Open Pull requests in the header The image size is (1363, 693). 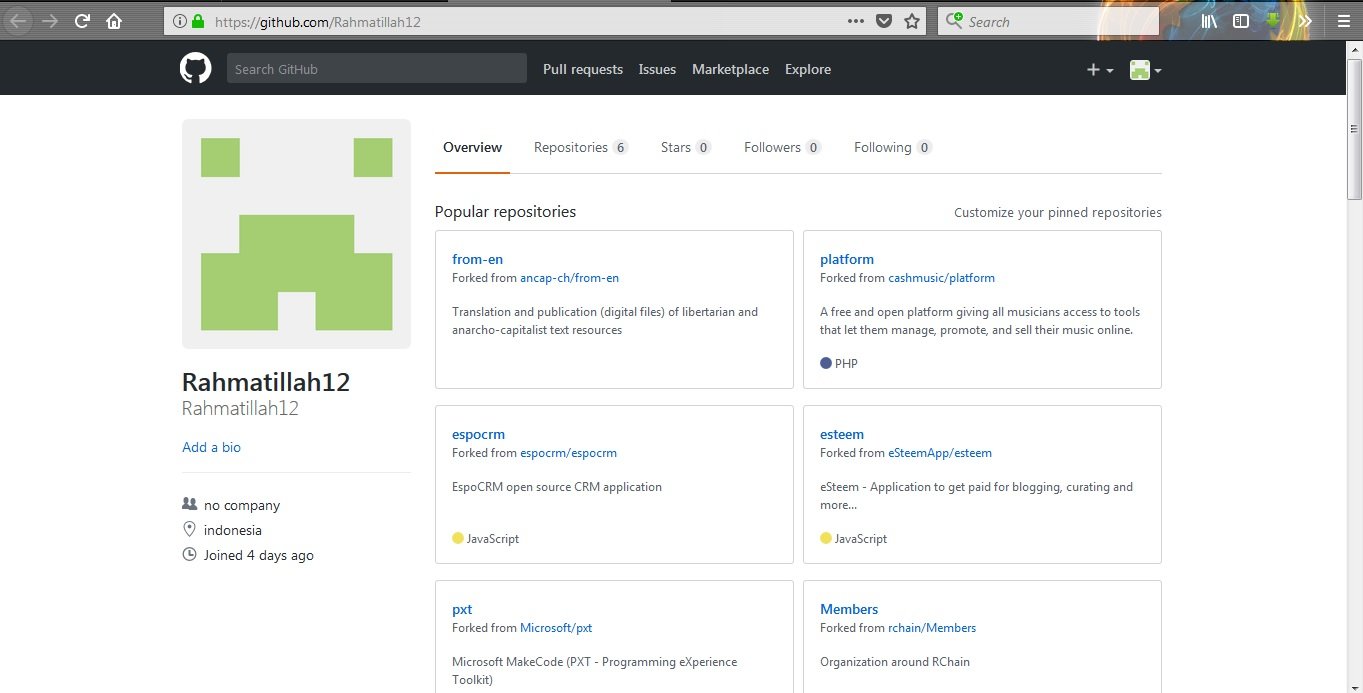(583, 69)
